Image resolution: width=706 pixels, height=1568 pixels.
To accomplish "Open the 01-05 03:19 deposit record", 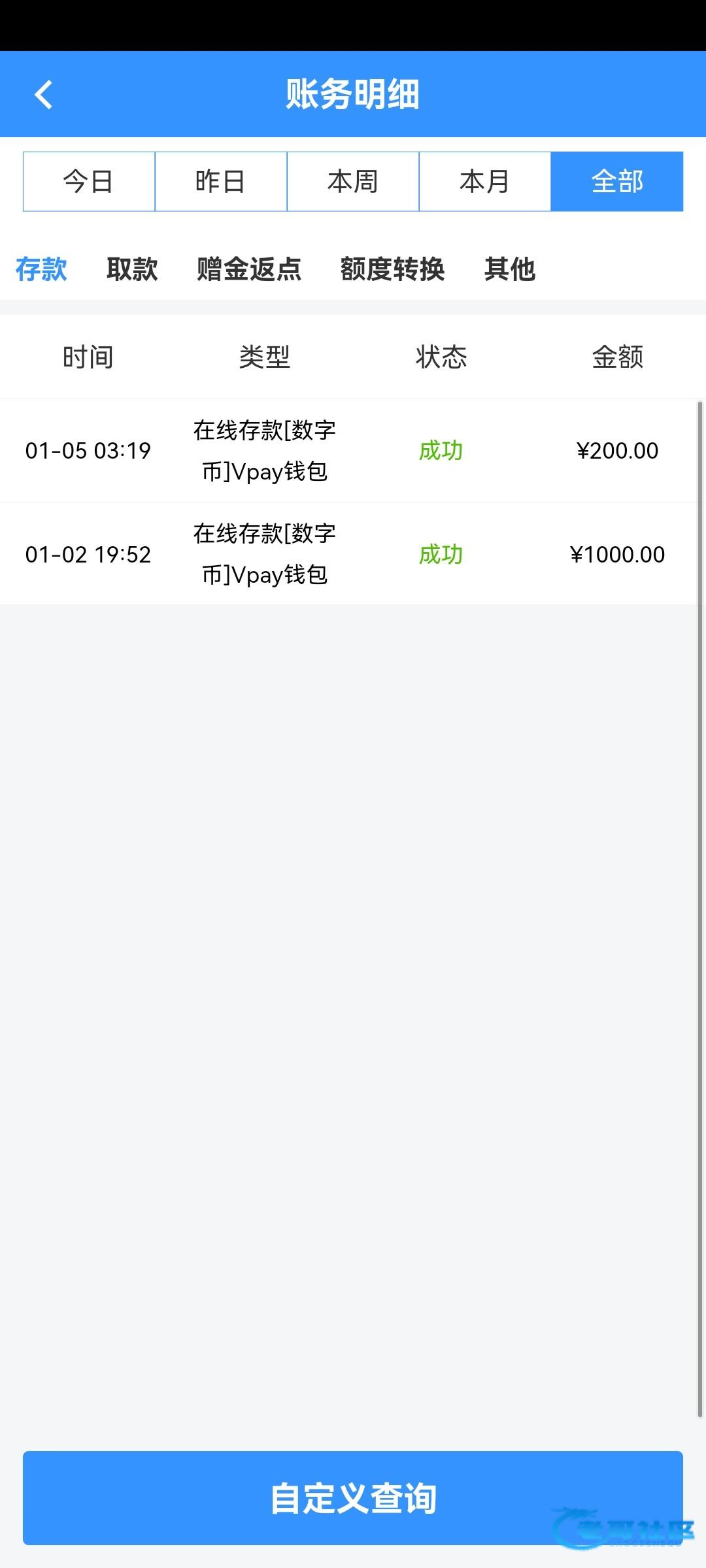I will pyautogui.click(x=88, y=451).
